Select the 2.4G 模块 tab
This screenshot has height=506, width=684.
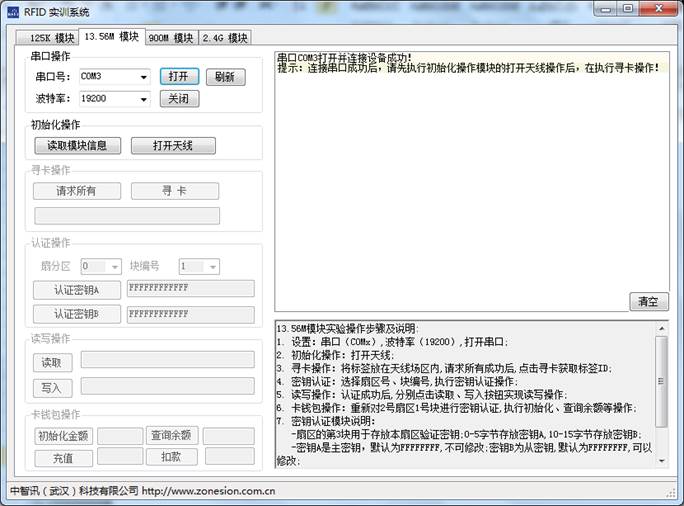[224, 38]
